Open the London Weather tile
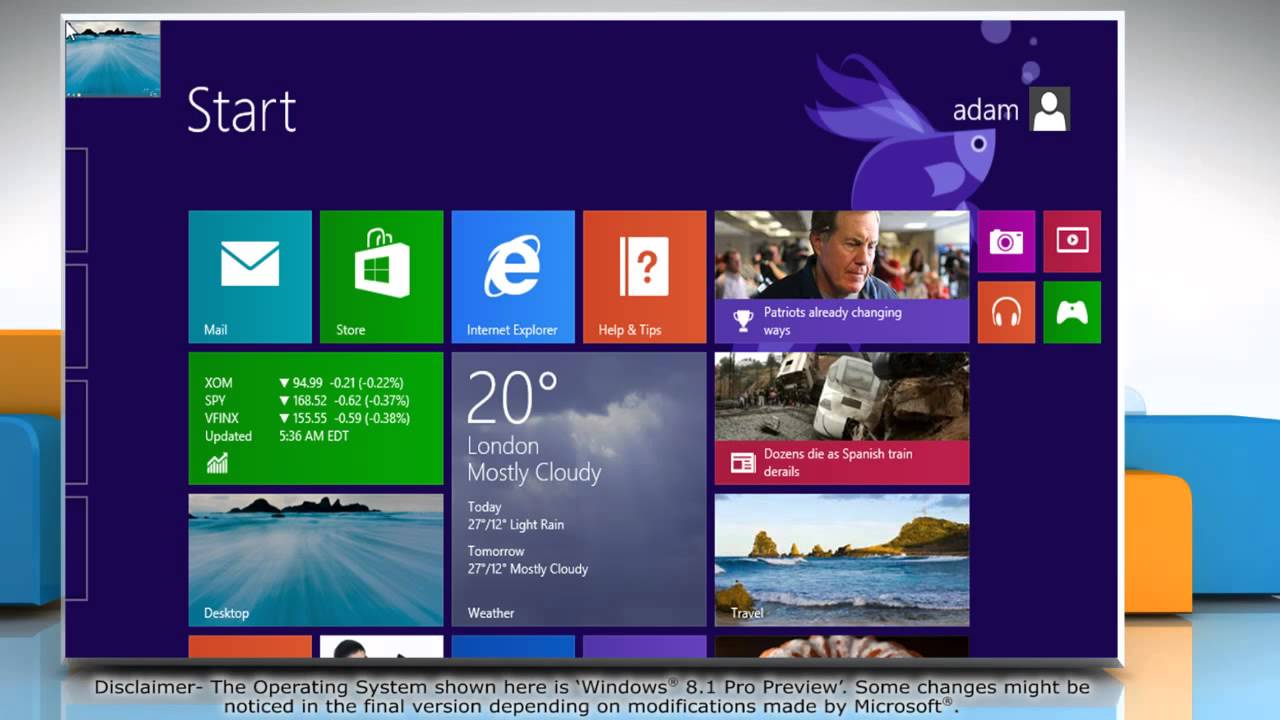This screenshot has height=720, width=1280. pyautogui.click(x=579, y=489)
